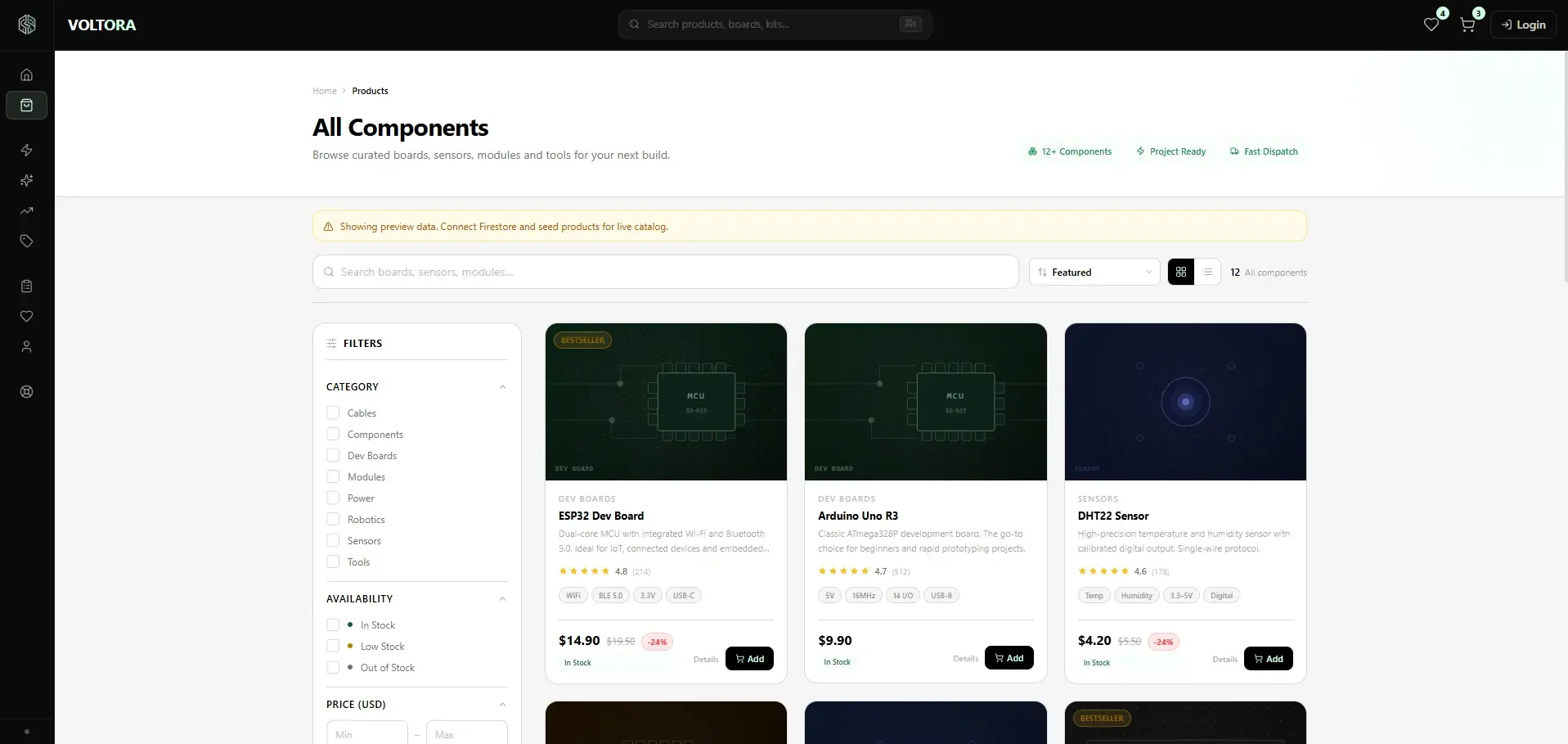Screen dimensions: 1568x744
Task: Open the sparkles sidebar icon
Action: point(27,180)
